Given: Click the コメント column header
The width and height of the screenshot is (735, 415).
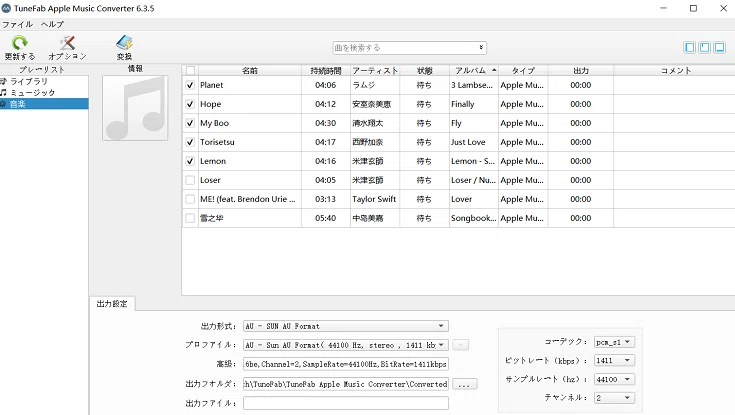Looking at the screenshot, I should tap(676, 70).
